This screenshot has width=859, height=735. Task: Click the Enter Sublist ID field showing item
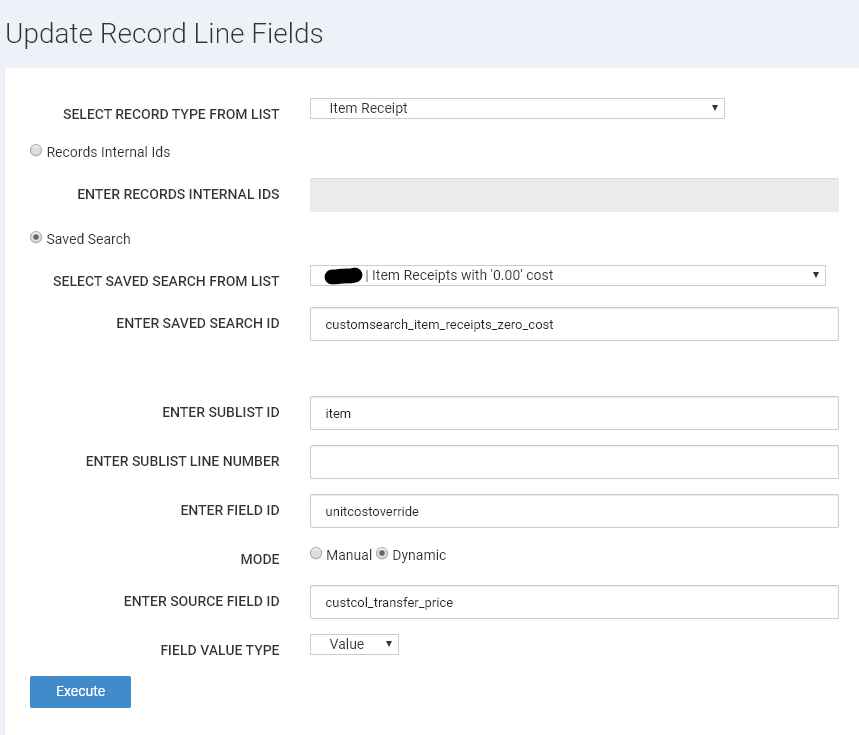(x=574, y=412)
